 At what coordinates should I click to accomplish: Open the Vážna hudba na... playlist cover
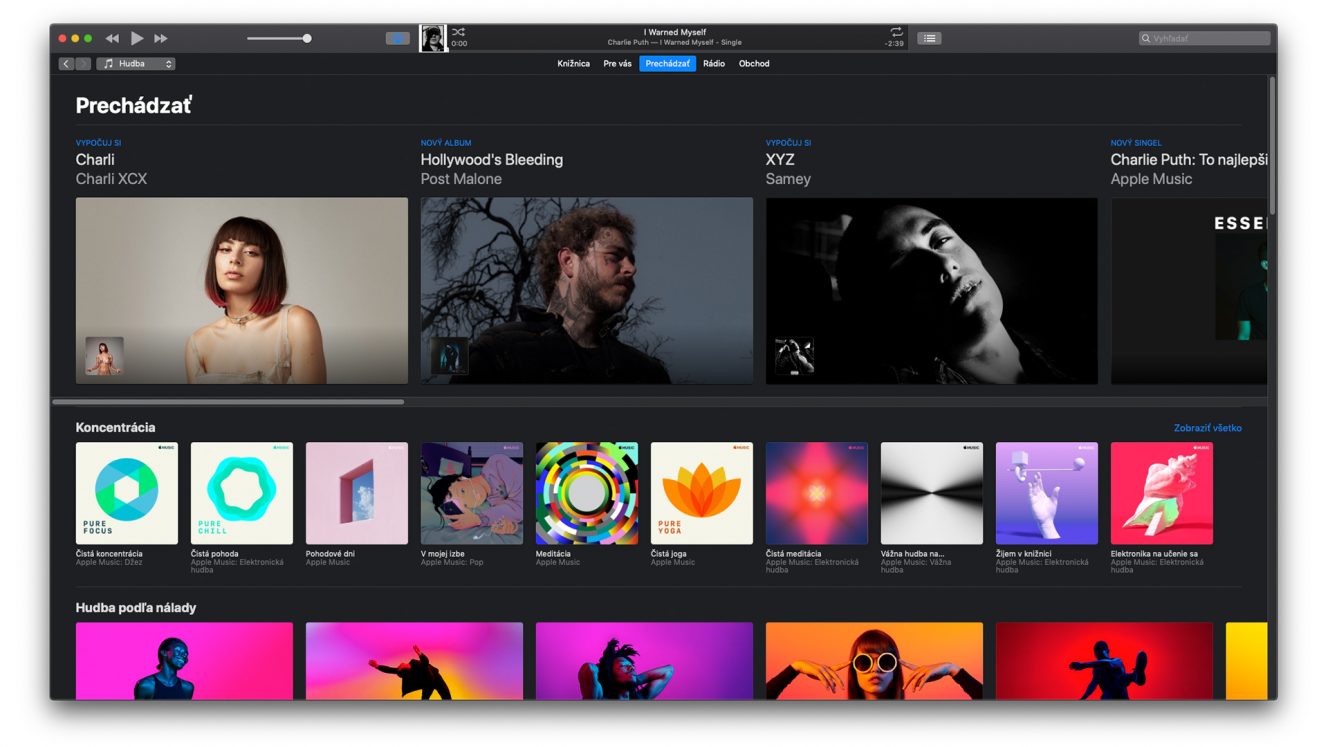coord(932,493)
